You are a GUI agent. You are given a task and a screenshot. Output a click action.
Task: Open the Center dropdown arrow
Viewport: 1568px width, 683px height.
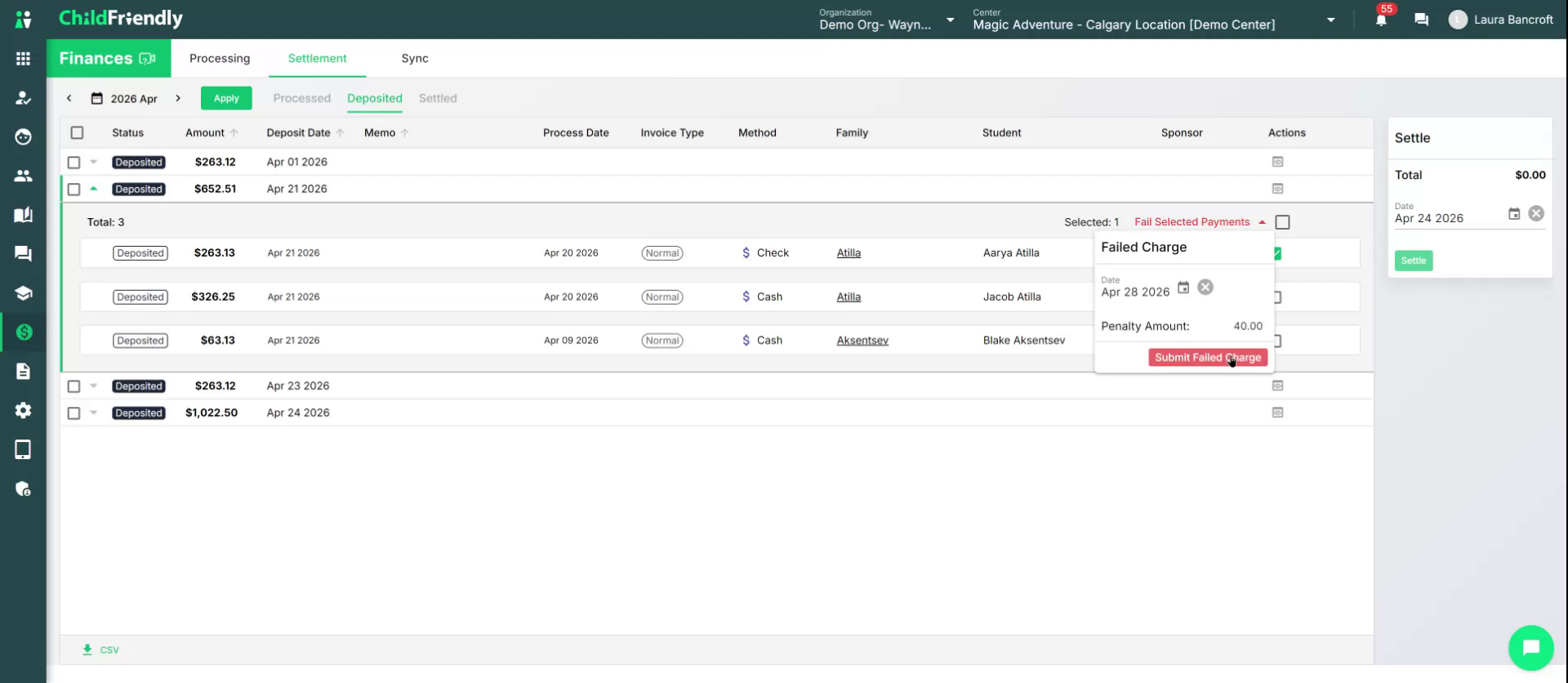[x=1331, y=20]
